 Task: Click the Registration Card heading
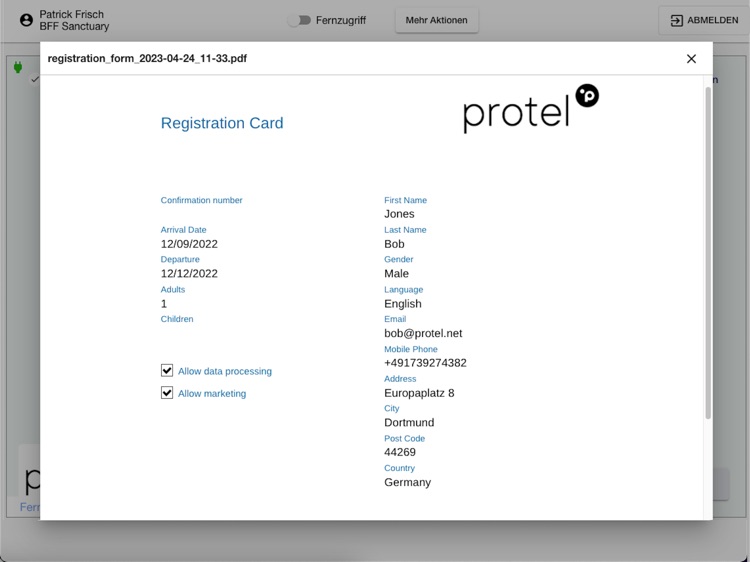point(222,123)
